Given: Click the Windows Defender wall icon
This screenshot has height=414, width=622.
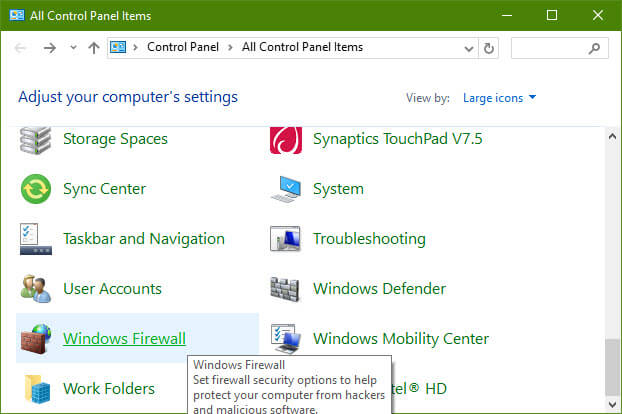Looking at the screenshot, I should point(285,289).
